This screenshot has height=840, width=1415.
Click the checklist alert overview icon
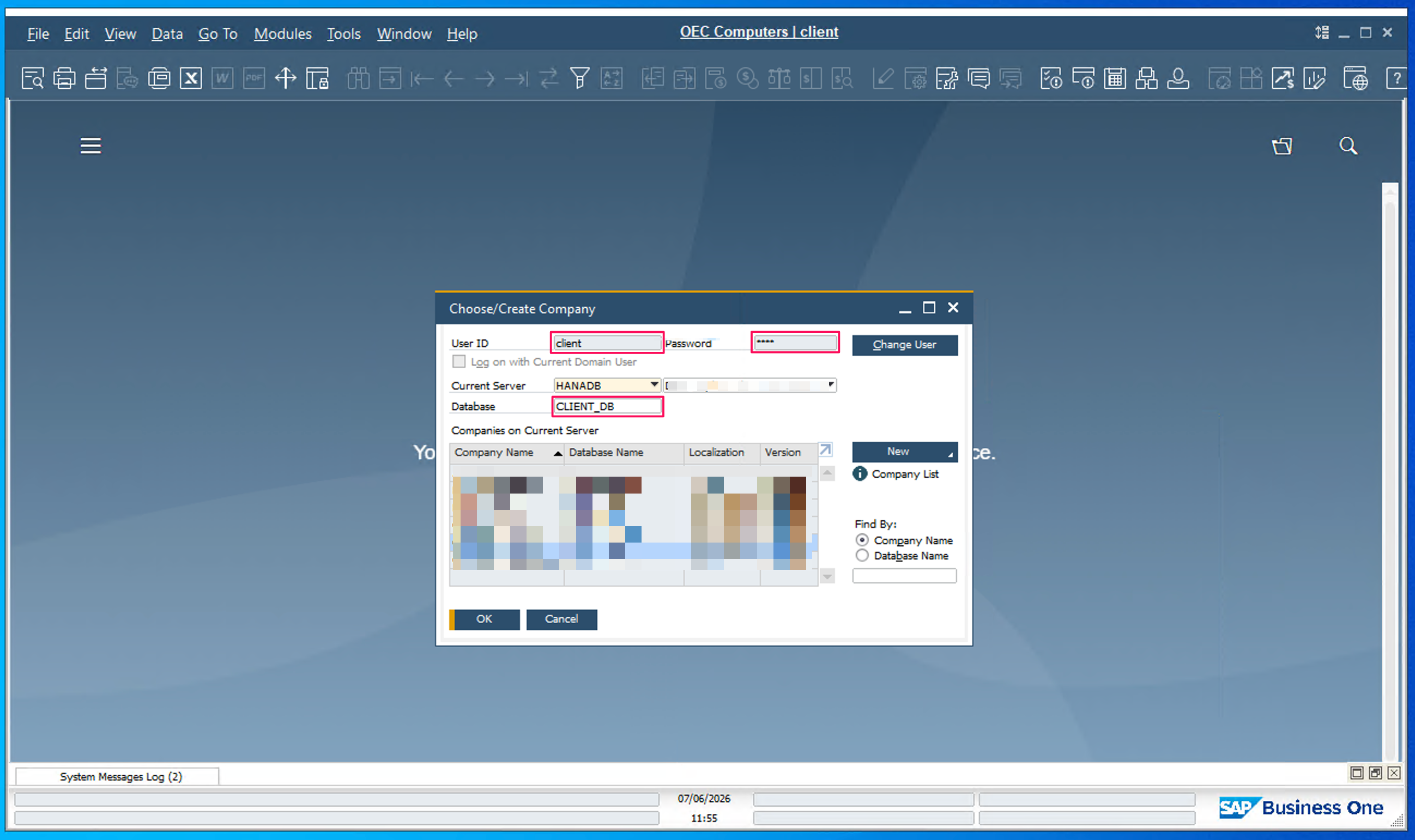1051,78
